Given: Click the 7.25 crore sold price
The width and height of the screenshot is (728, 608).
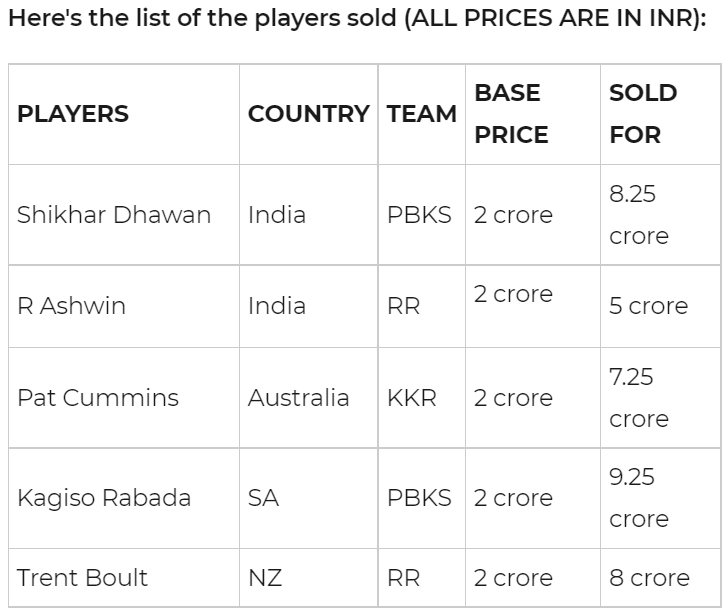Looking at the screenshot, I should 638,398.
